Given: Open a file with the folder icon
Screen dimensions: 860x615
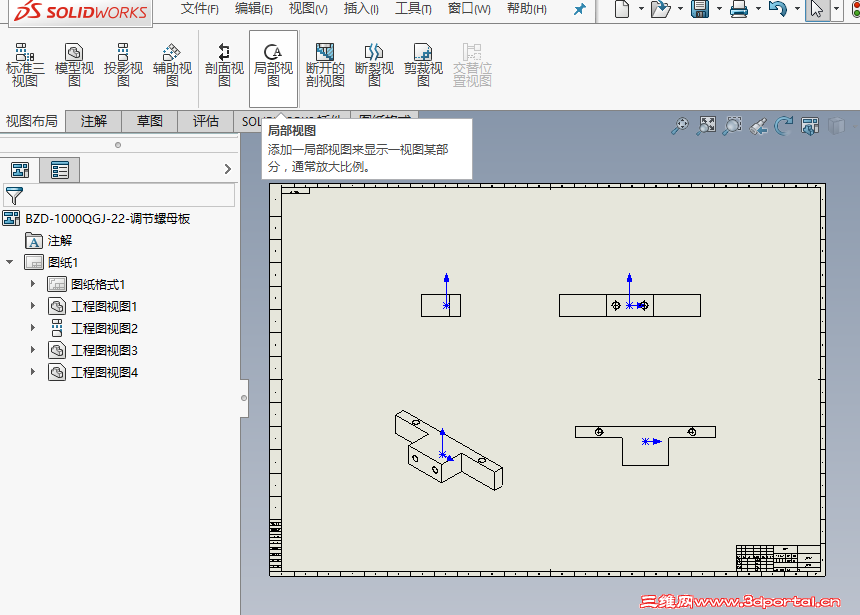Looking at the screenshot, I should tap(660, 9).
